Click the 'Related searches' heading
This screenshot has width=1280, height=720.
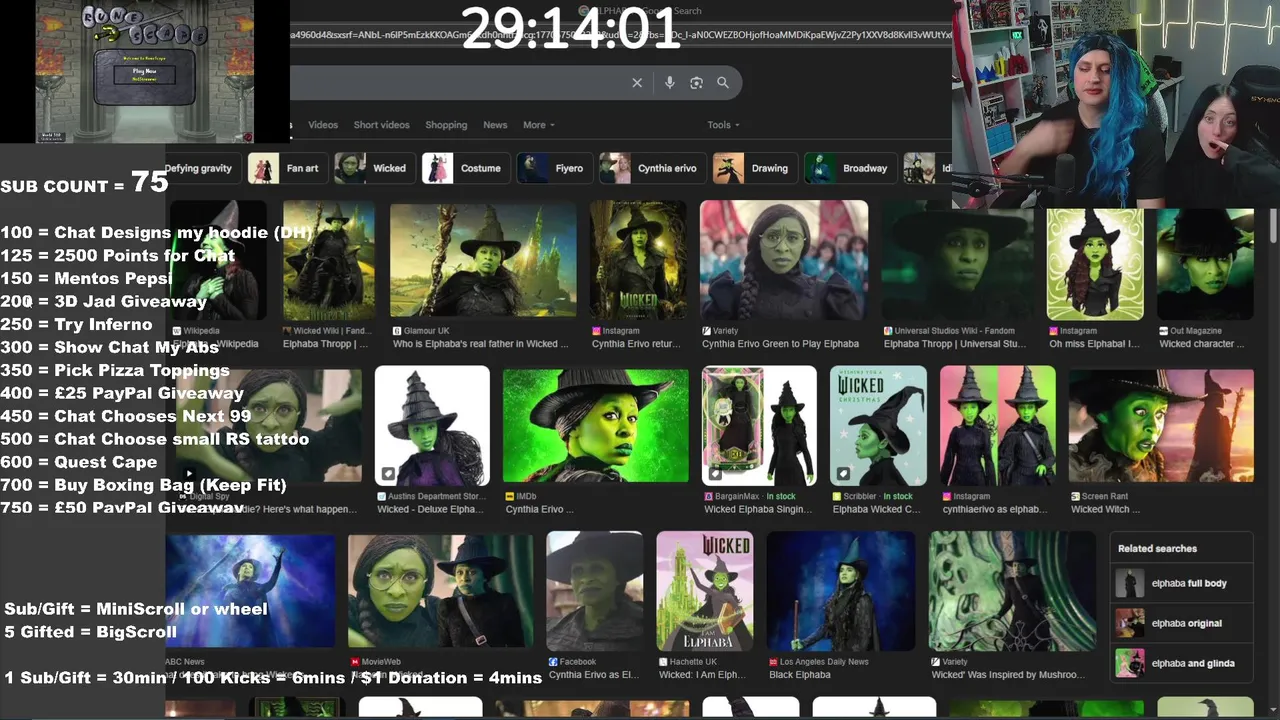1157,549
